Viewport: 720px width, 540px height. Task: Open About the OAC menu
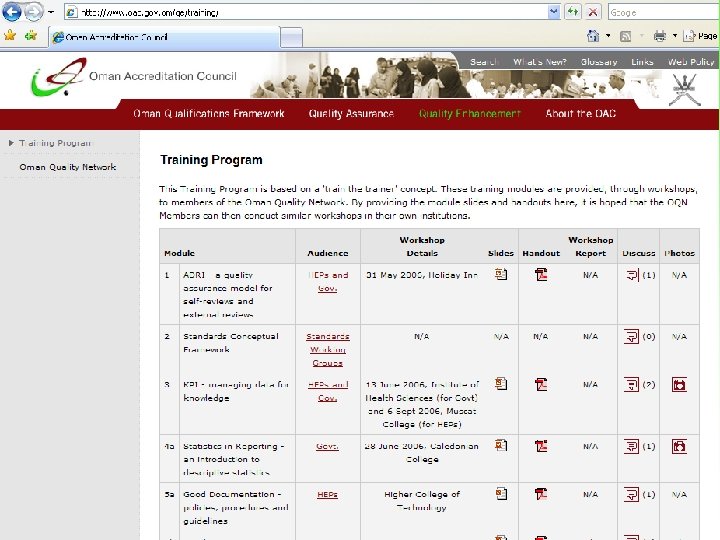580,113
